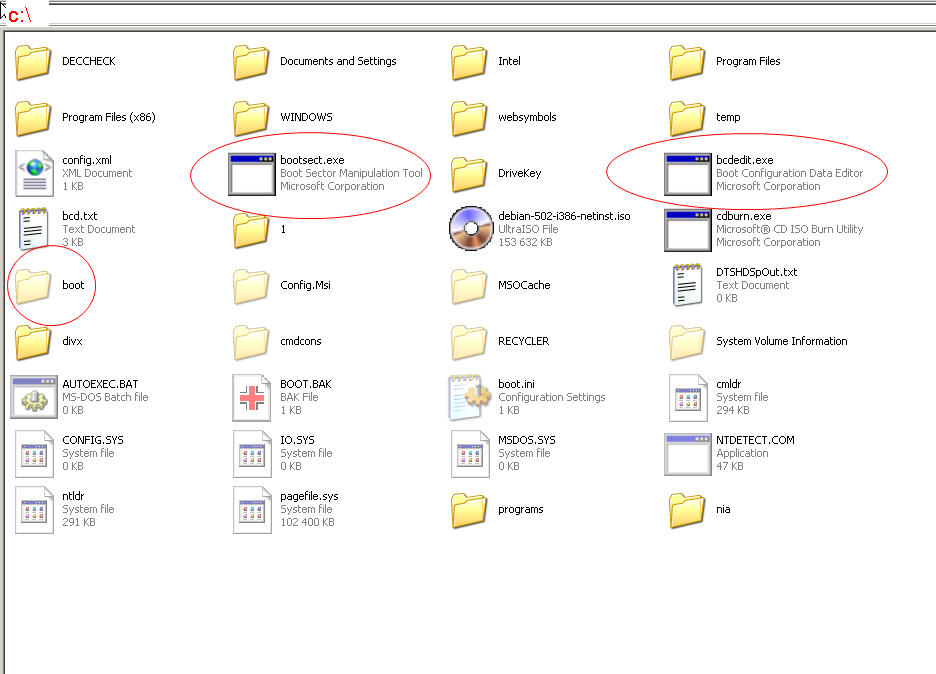Screen dimensions: 936x674
Task: Select the System Volume Information folder icon
Action: click(687, 342)
